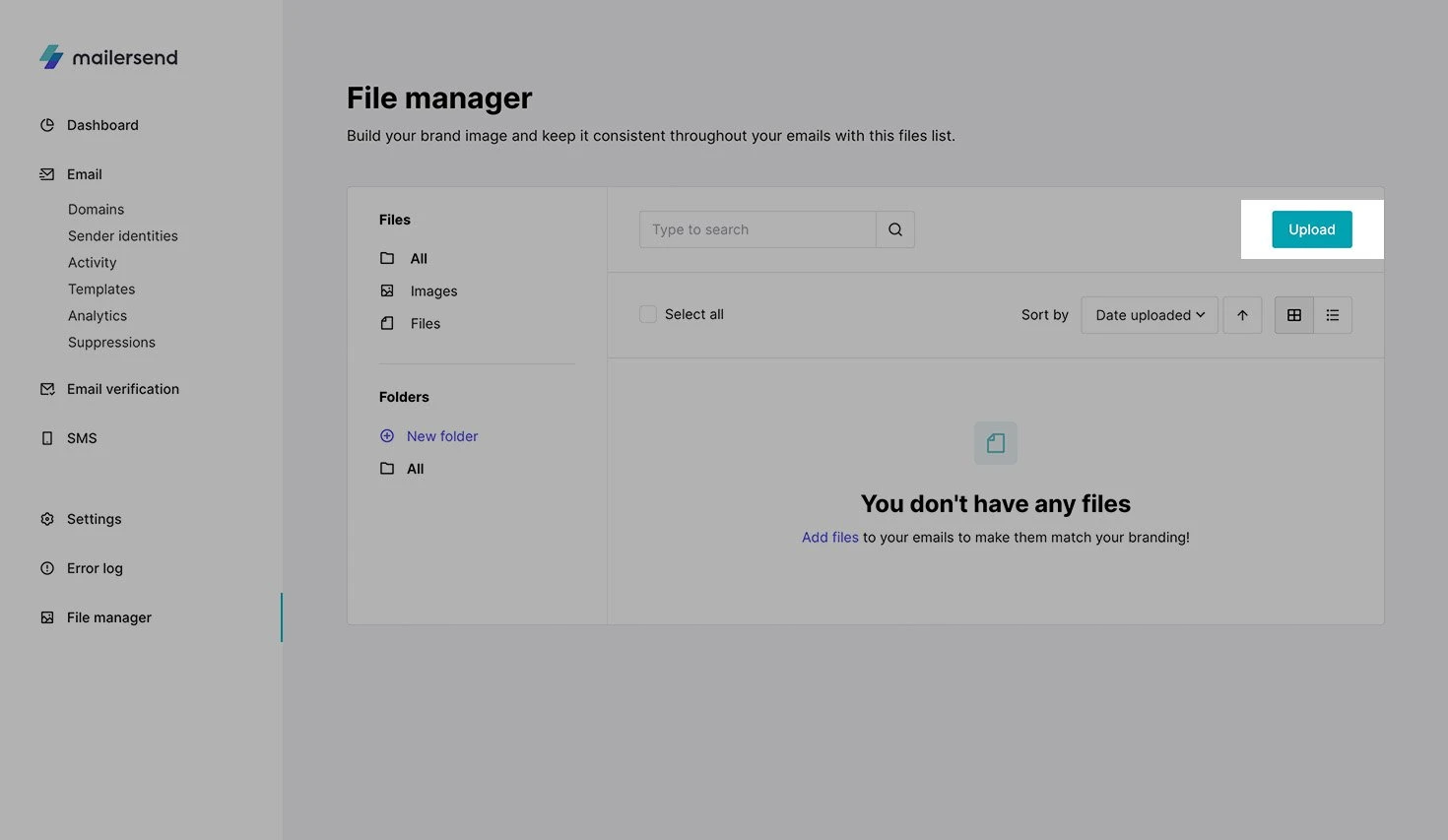The image size is (1448, 840).
Task: Switch to list view layout
Action: pos(1332,315)
